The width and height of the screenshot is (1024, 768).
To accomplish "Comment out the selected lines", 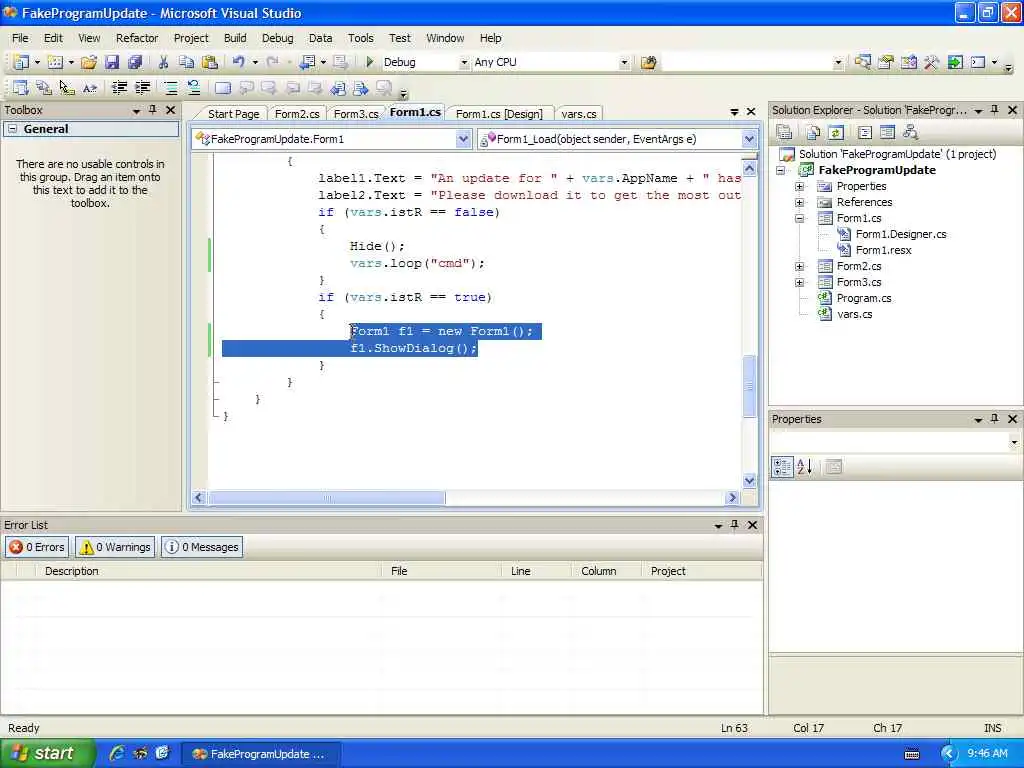I will tap(170, 88).
